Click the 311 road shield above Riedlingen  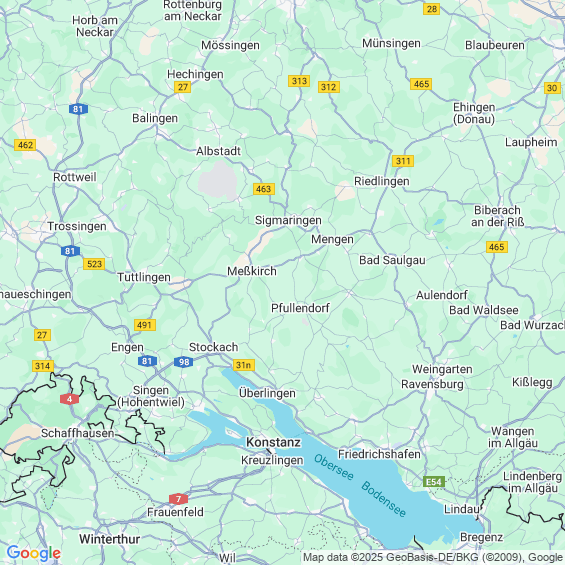pyautogui.click(x=403, y=161)
